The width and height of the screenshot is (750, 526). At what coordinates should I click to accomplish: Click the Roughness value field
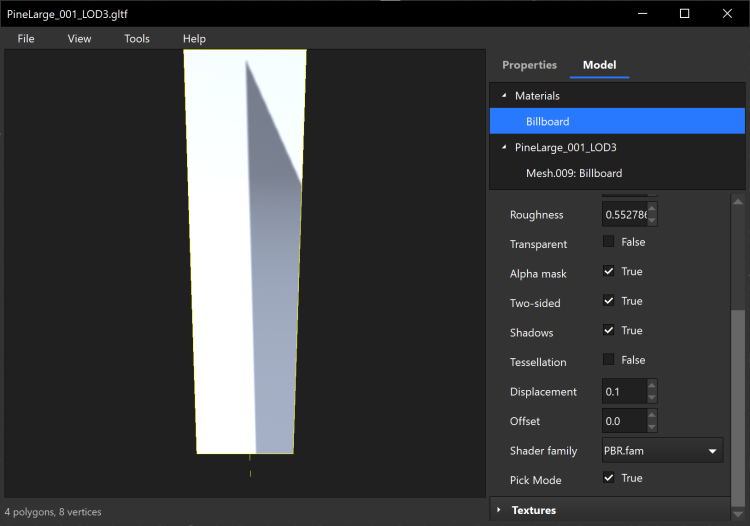[624, 215]
